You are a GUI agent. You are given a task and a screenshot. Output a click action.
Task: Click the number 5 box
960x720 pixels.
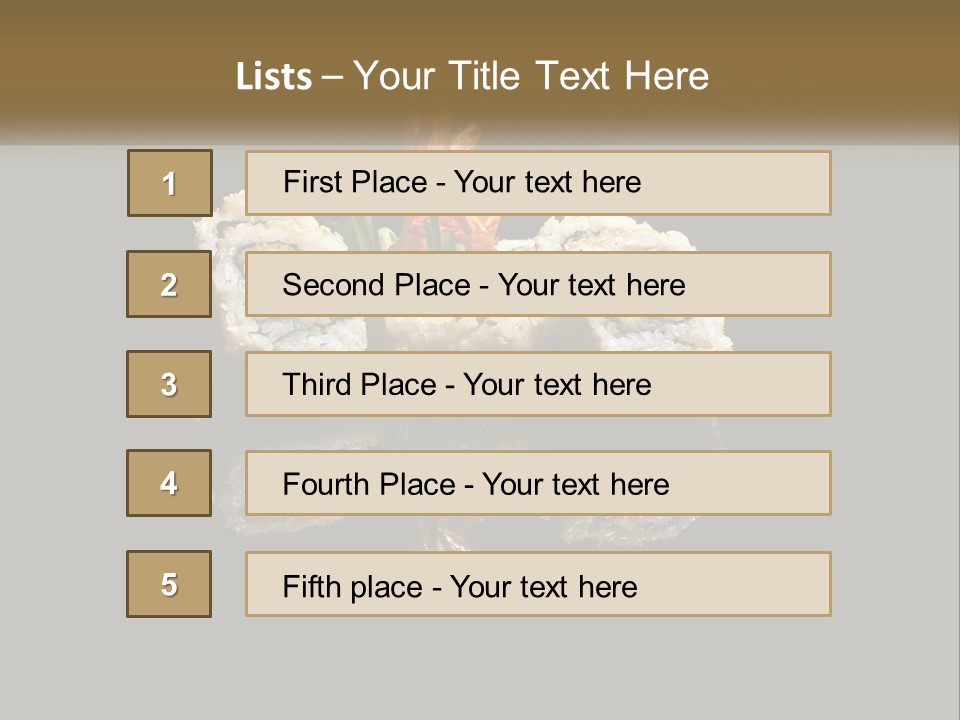tap(169, 584)
